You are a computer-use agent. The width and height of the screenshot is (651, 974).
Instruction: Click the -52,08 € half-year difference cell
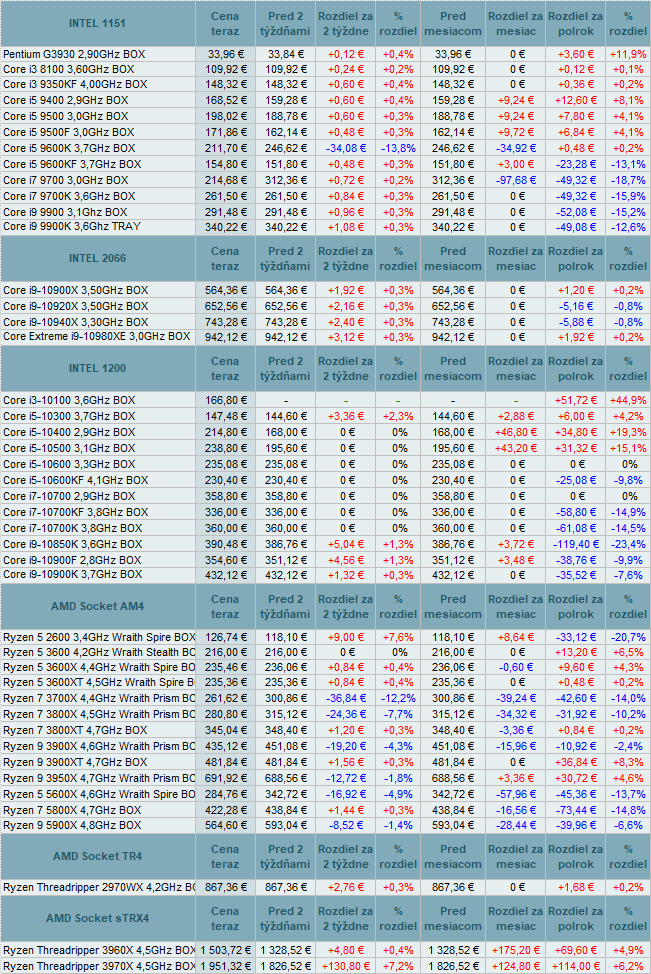point(575,212)
